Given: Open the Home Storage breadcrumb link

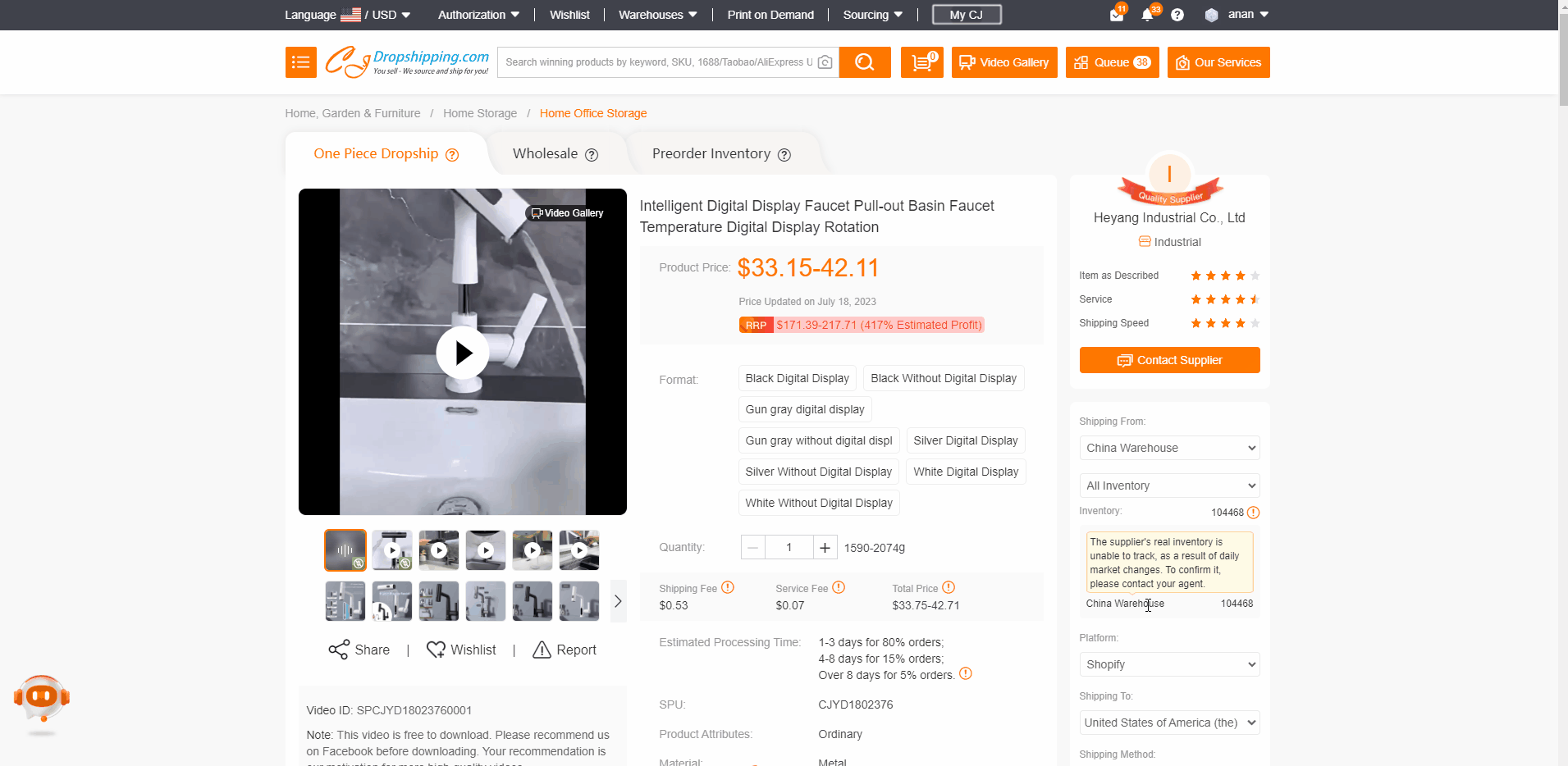Looking at the screenshot, I should 480,113.
